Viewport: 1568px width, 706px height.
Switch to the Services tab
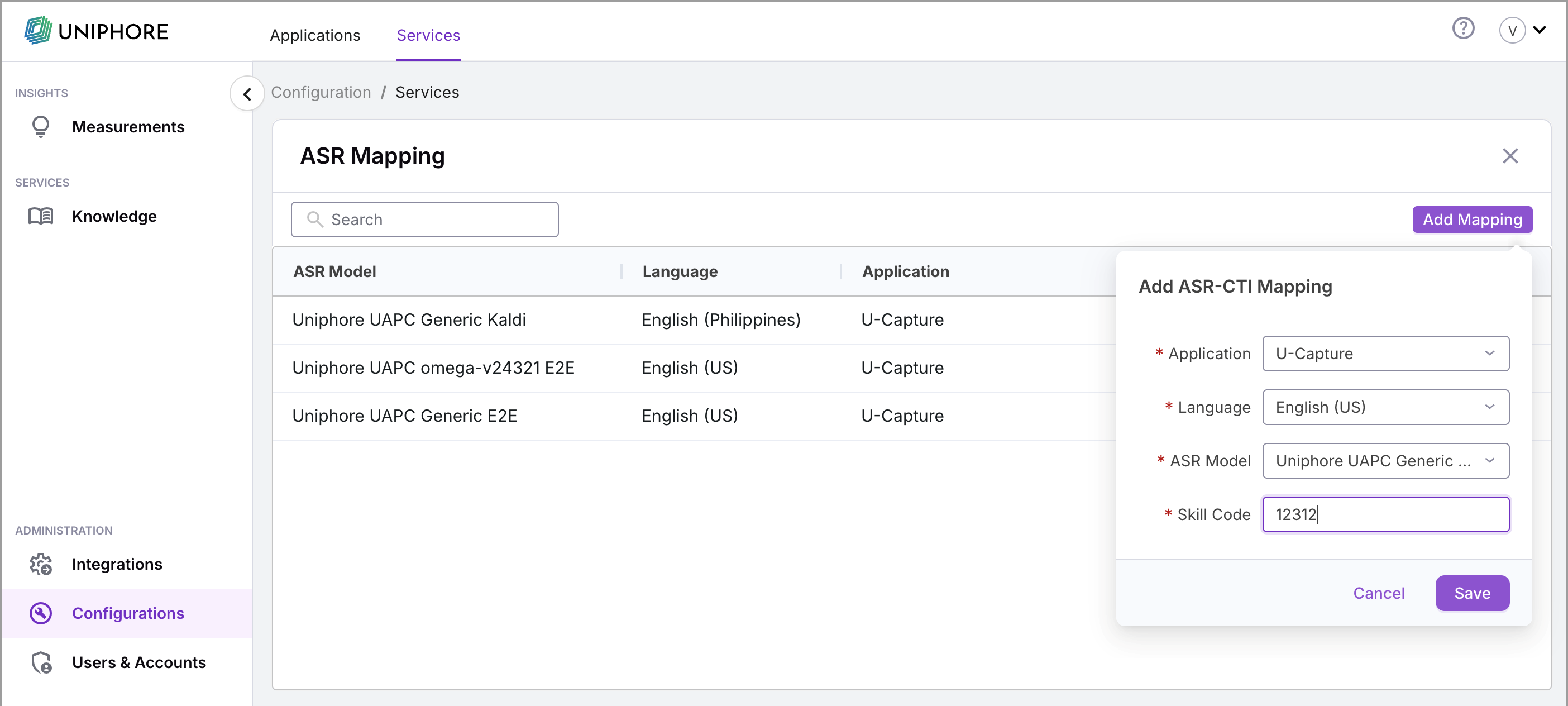(x=428, y=35)
